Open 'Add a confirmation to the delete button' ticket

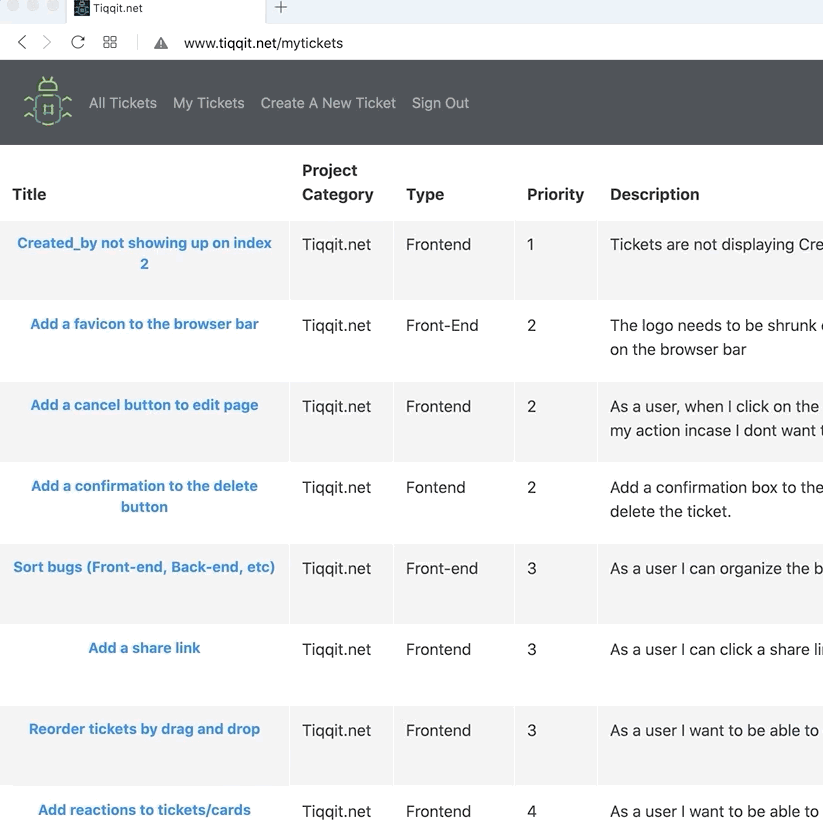click(x=144, y=496)
